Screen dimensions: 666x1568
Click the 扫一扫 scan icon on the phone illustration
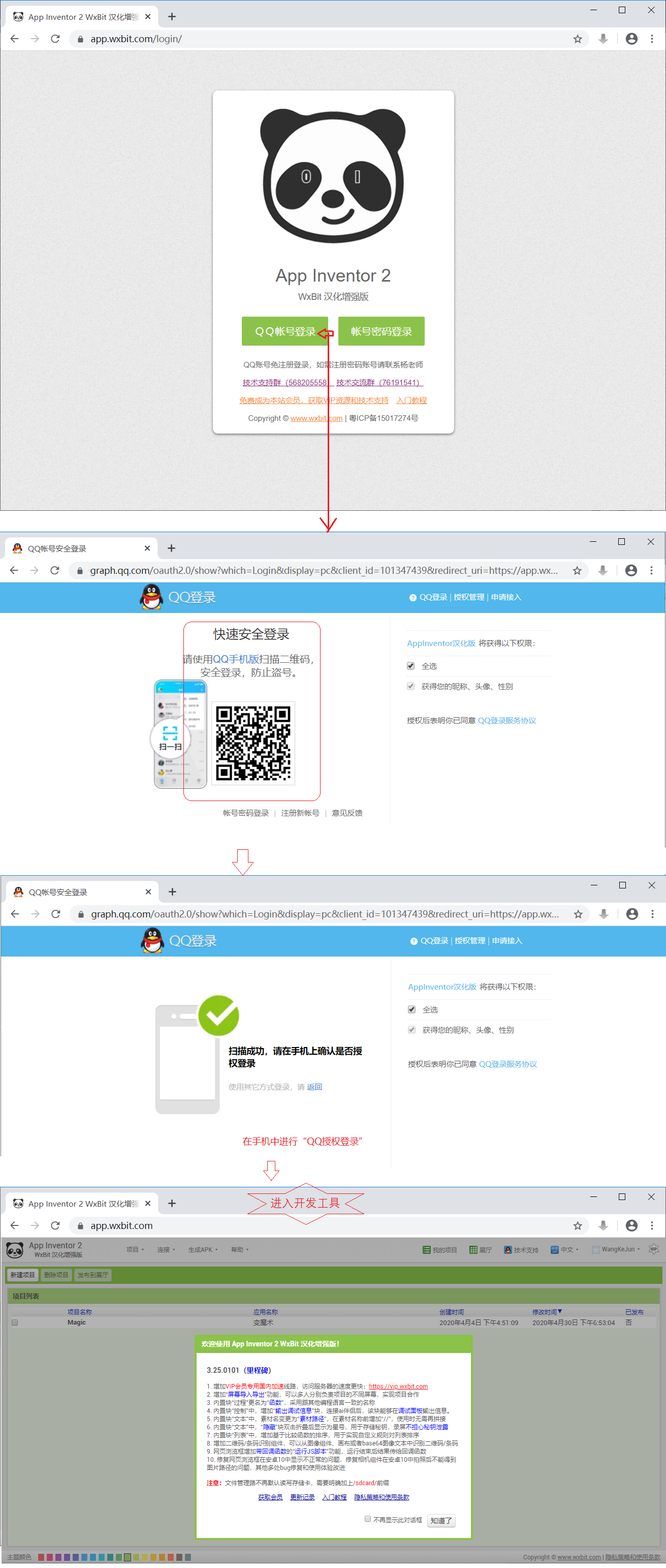[170, 739]
